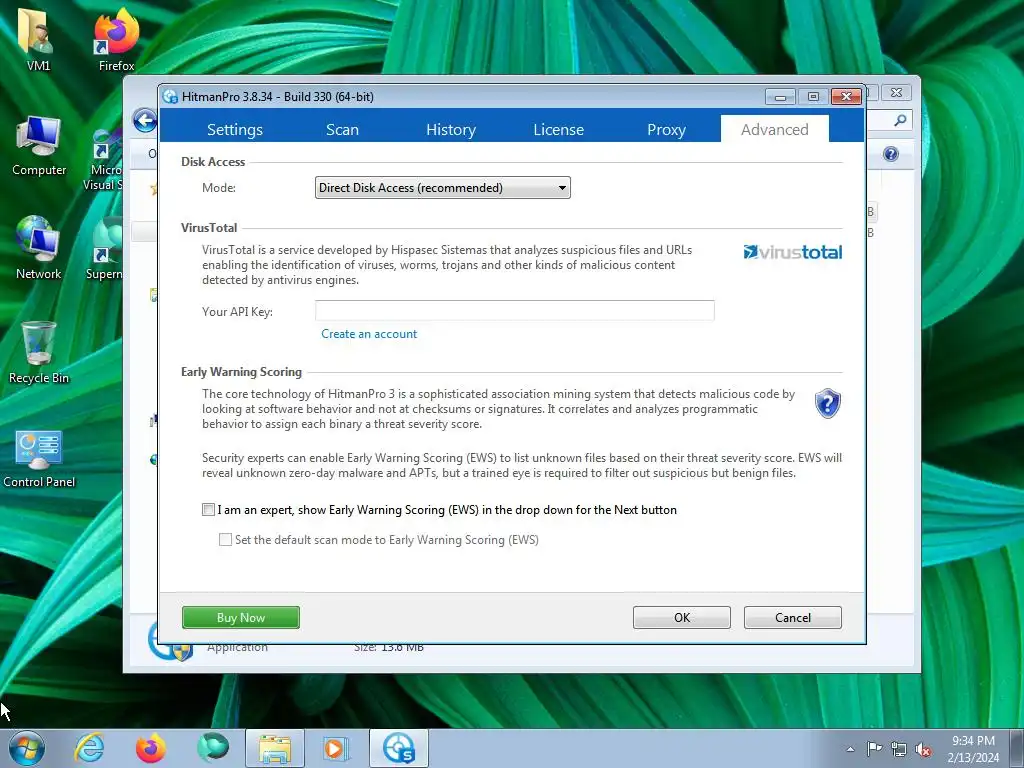Click the Cancel button
1024x768 pixels.
[793, 617]
